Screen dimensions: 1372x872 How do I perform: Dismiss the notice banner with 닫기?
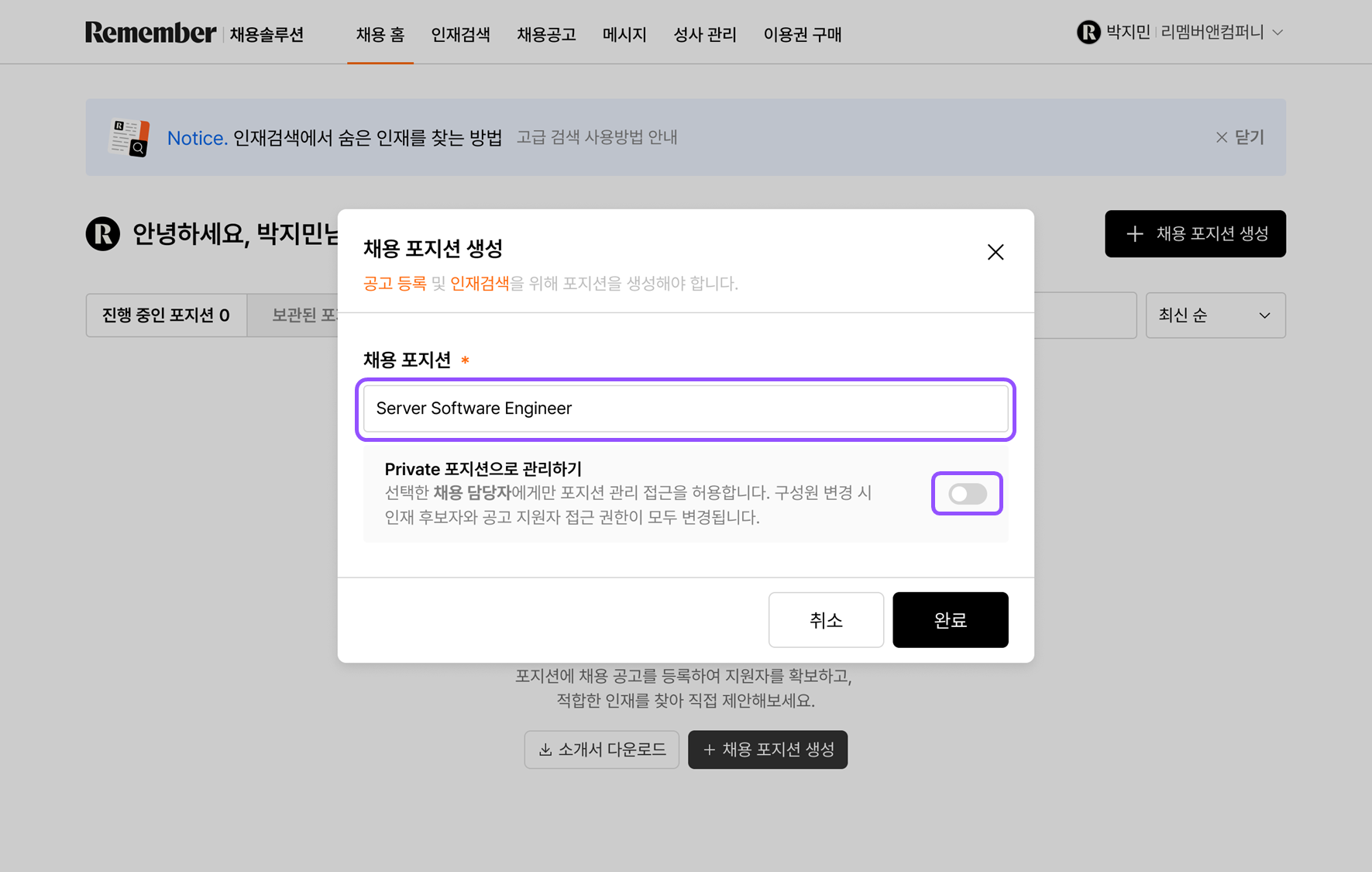[x=1240, y=137]
